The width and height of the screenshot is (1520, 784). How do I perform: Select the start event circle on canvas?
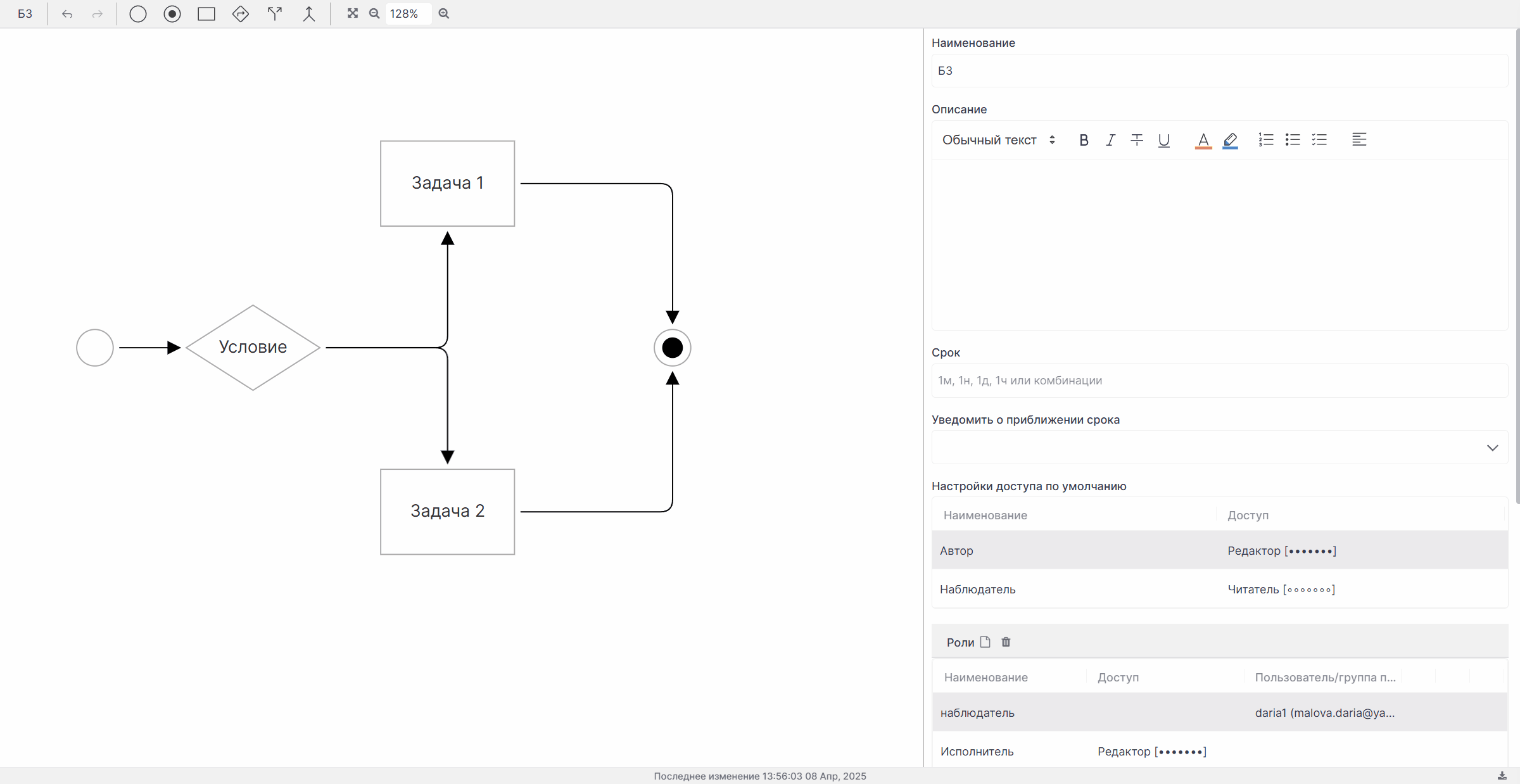[95, 348]
